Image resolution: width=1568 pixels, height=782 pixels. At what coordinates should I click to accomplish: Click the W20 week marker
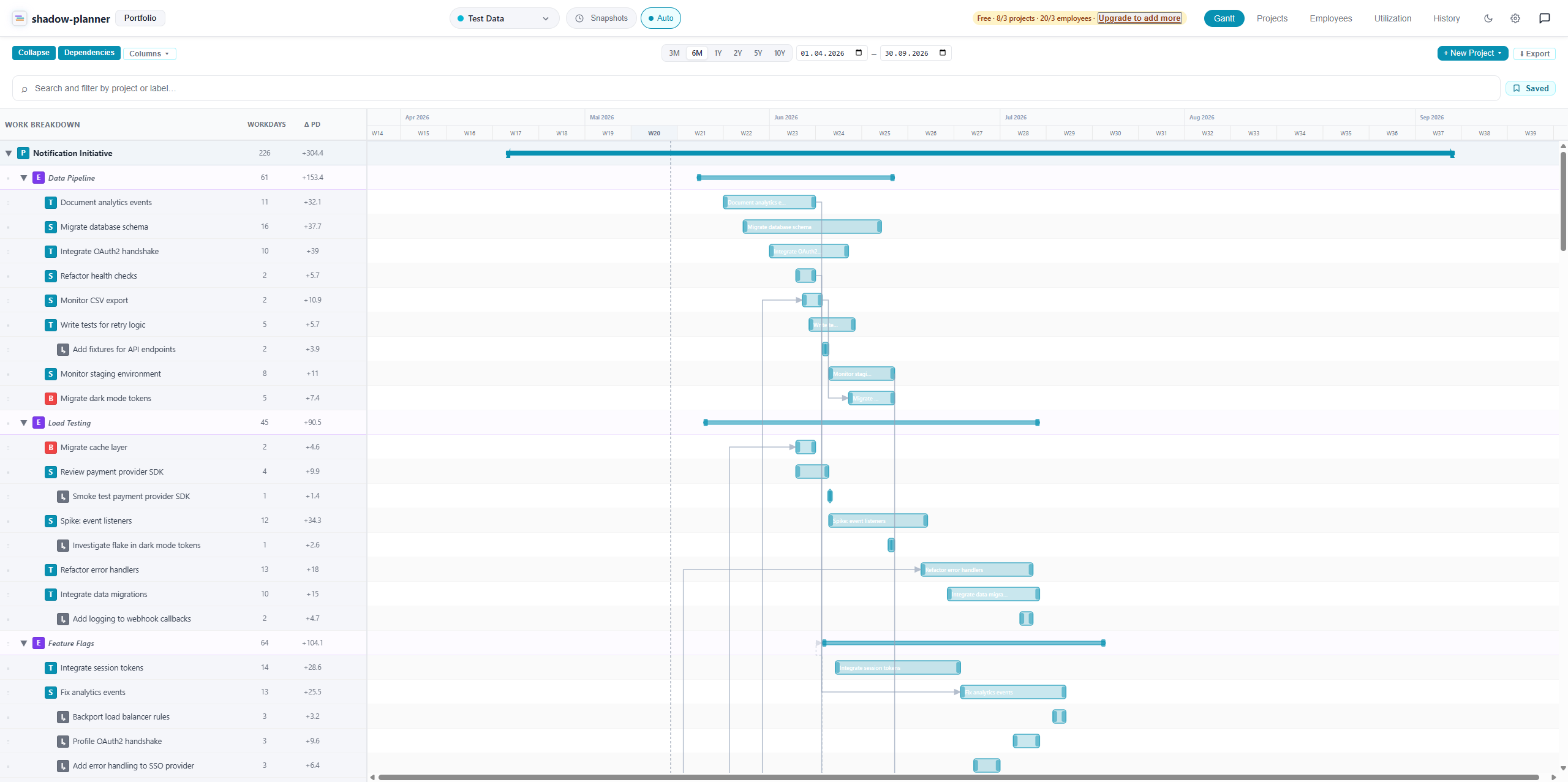click(654, 133)
